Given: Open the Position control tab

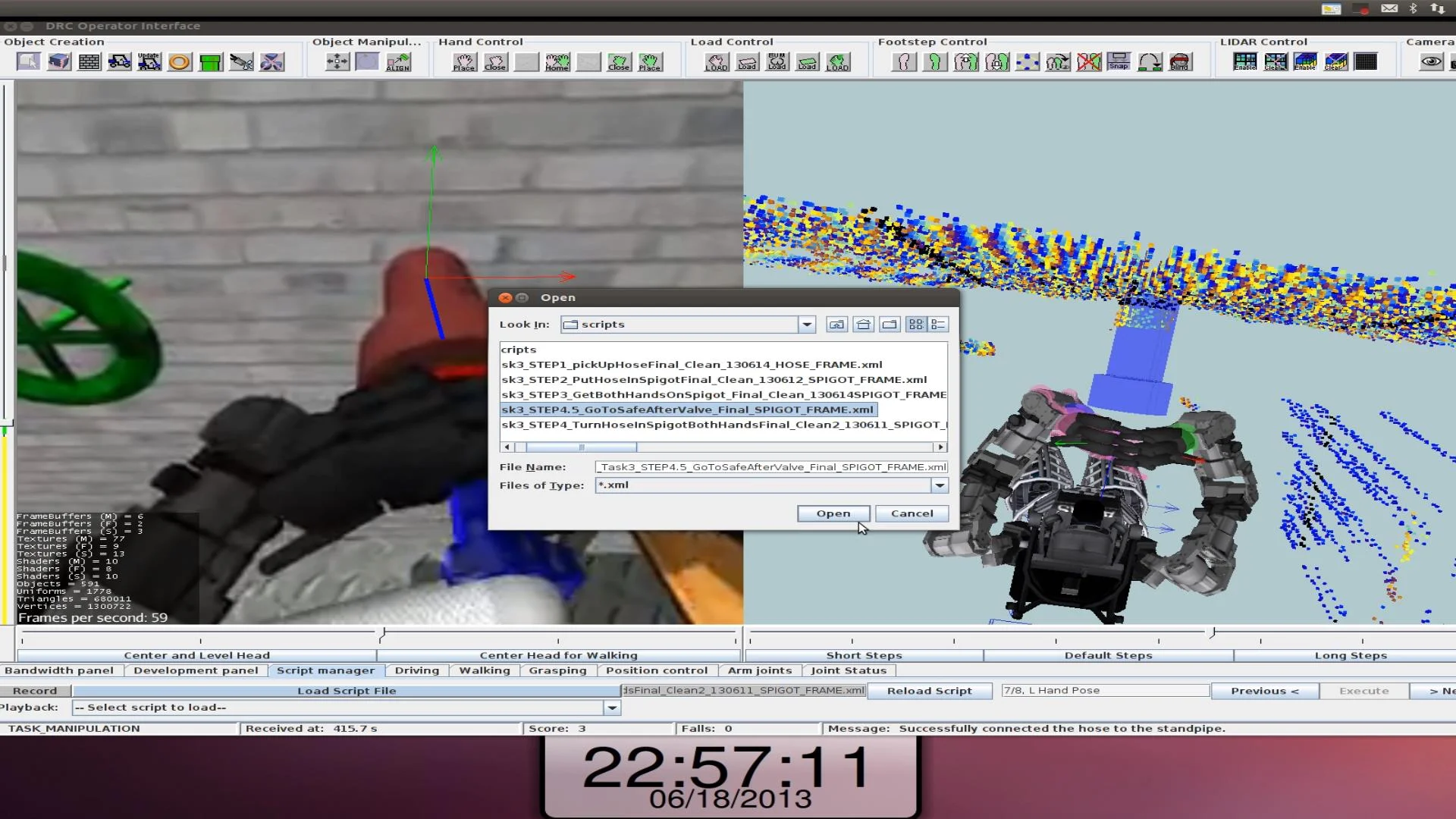Looking at the screenshot, I should point(657,670).
